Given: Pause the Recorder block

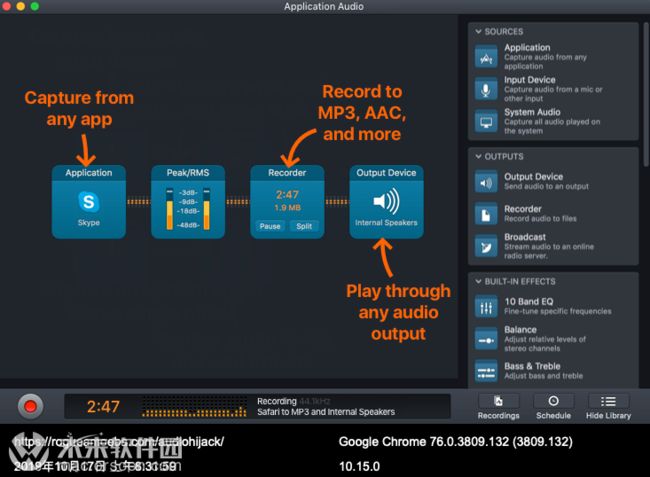Looking at the screenshot, I should 270,226.
